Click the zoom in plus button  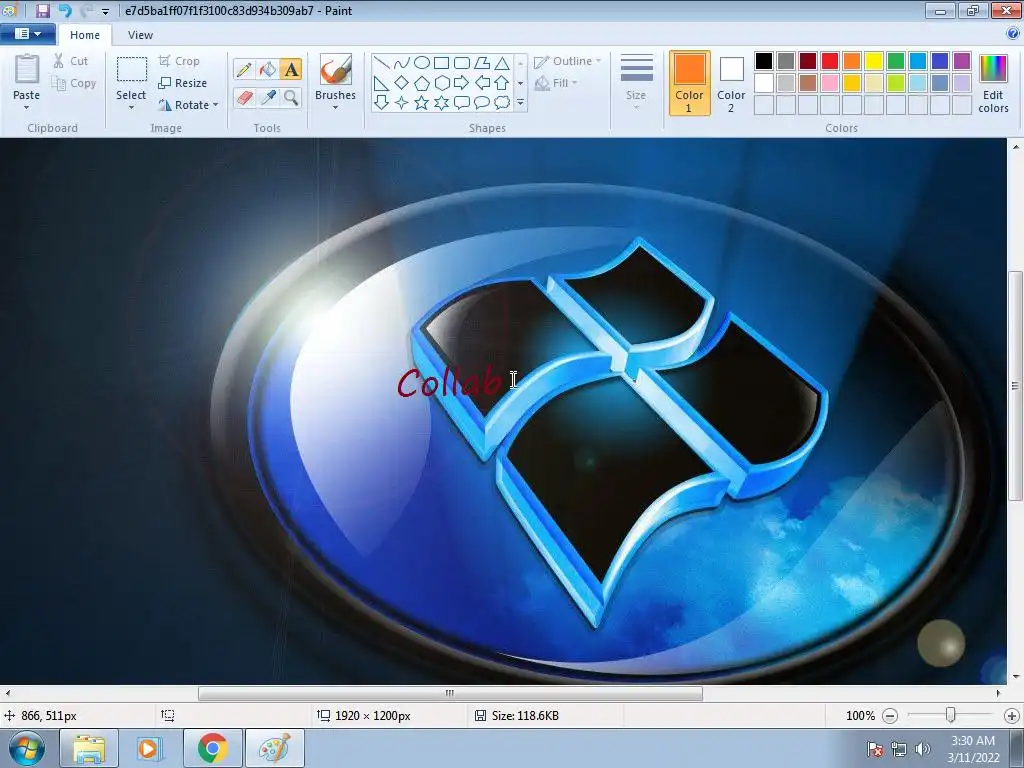point(1012,716)
